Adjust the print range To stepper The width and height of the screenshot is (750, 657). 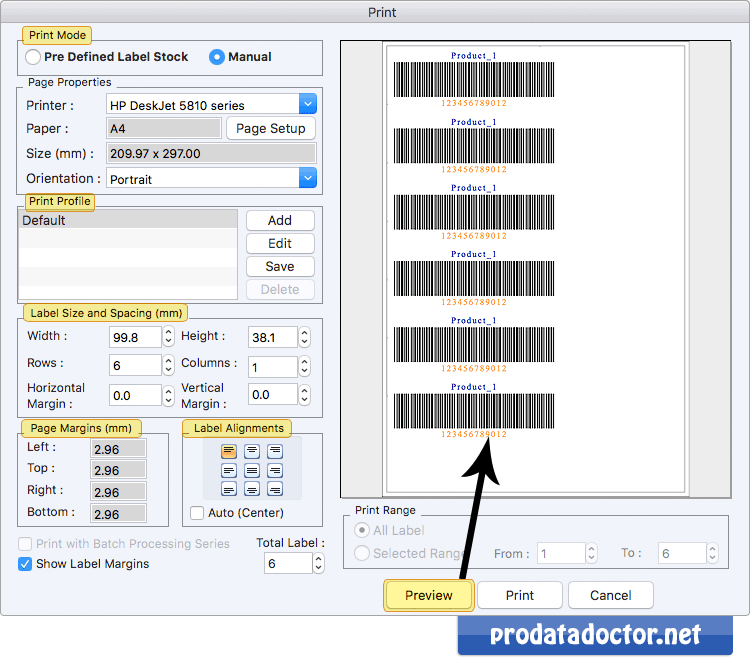pos(713,553)
